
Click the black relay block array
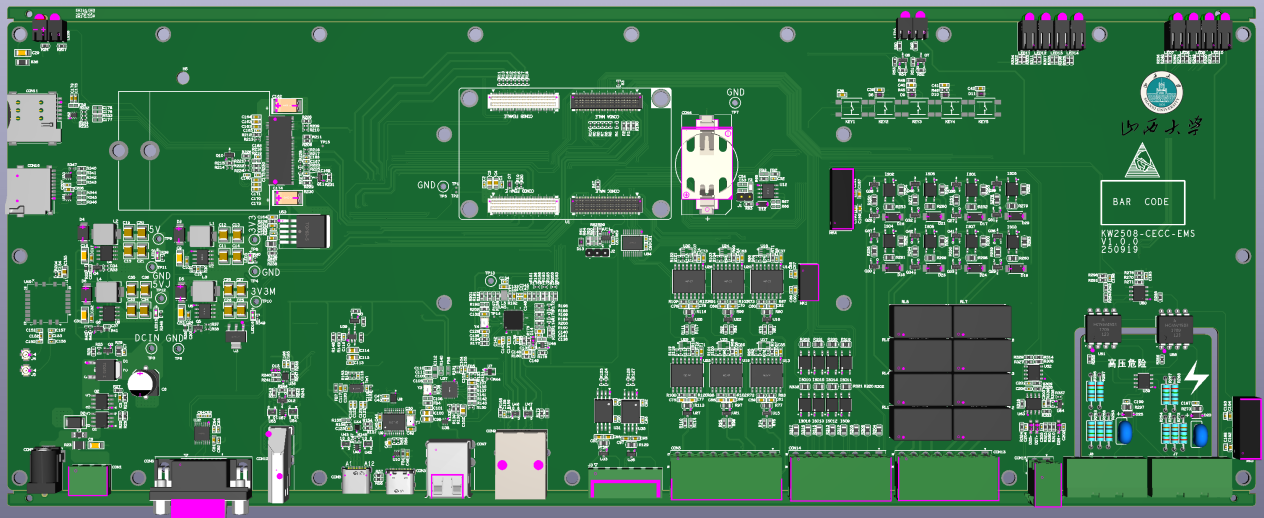pos(950,372)
